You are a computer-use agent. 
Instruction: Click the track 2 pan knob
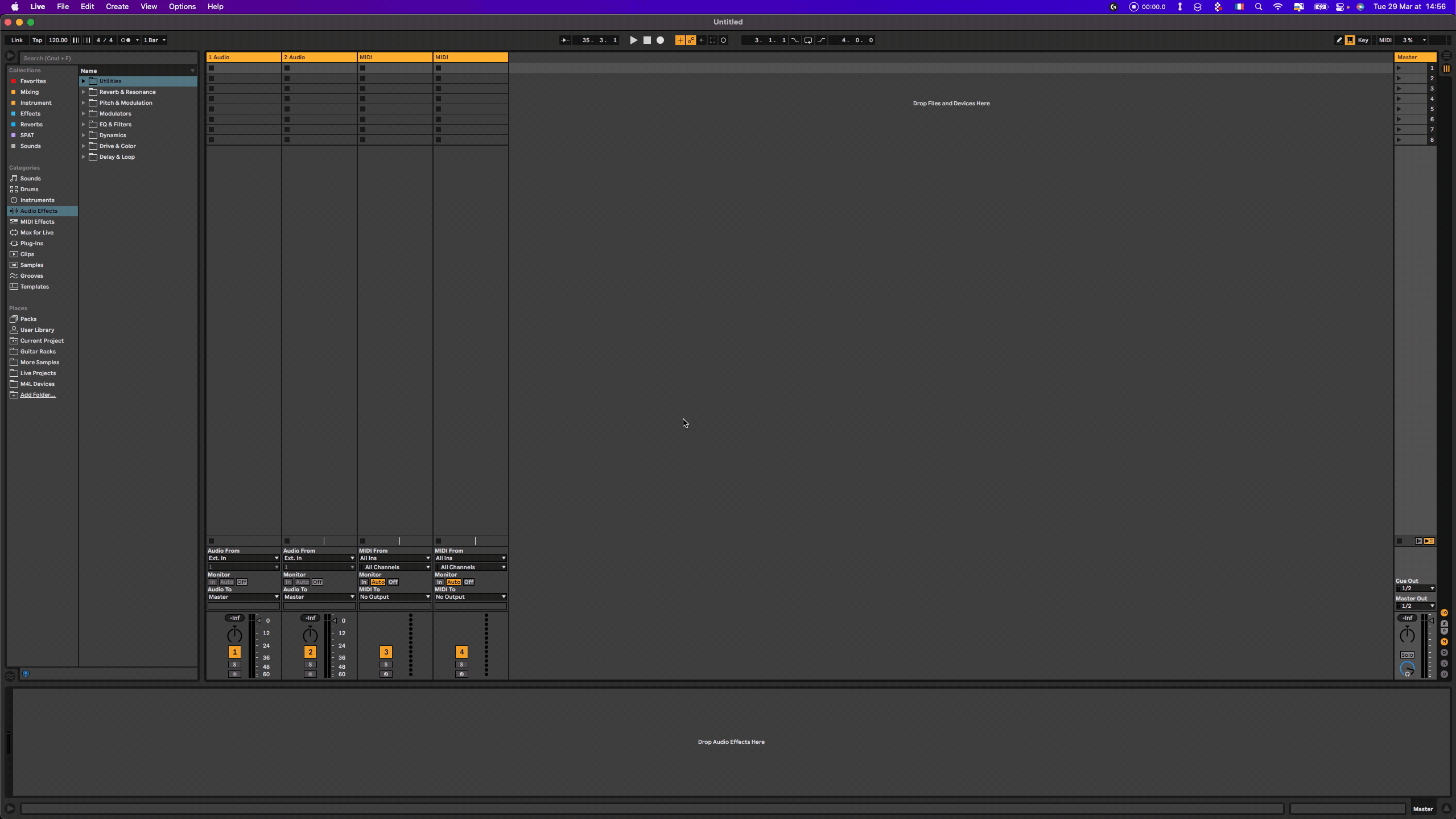(310, 635)
